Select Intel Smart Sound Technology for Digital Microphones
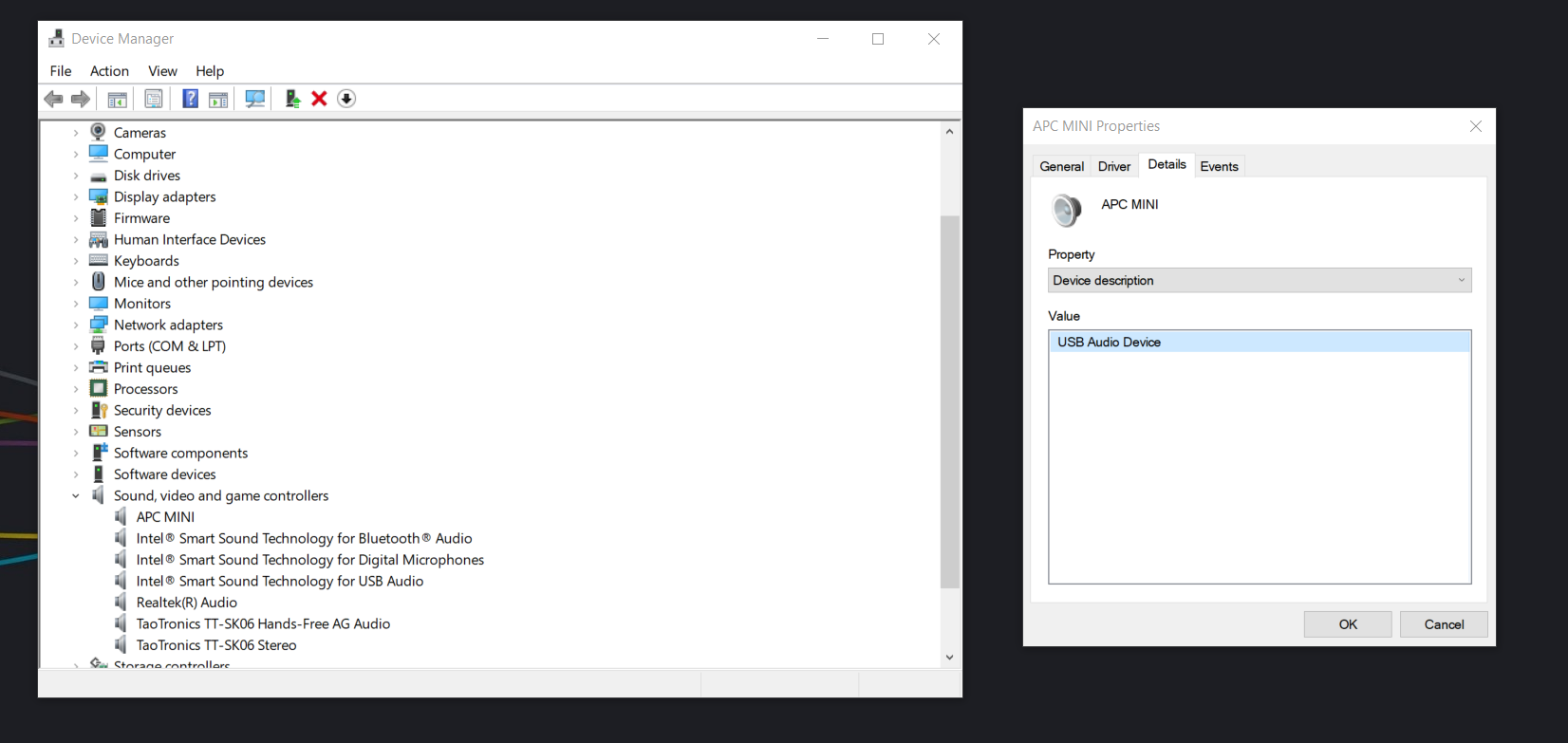Viewport: 1568px width, 743px height. pyautogui.click(x=310, y=560)
